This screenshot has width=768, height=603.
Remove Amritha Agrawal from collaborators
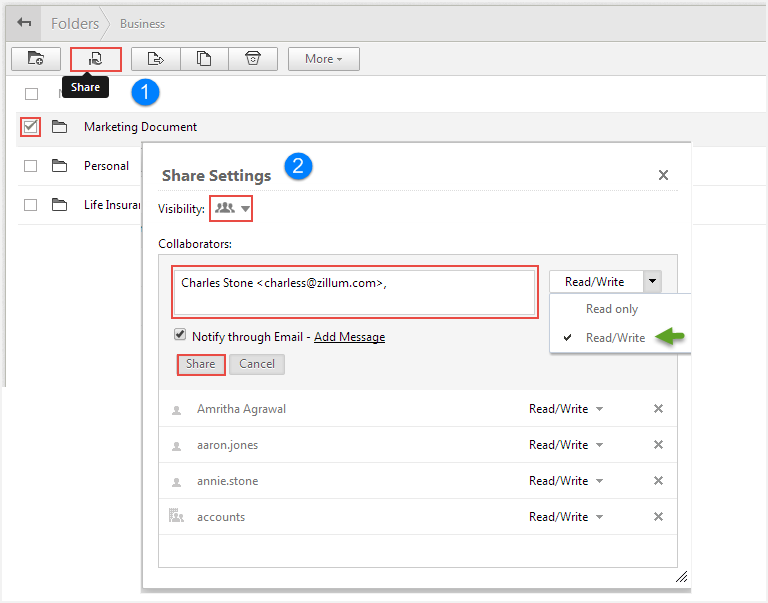[x=658, y=409]
